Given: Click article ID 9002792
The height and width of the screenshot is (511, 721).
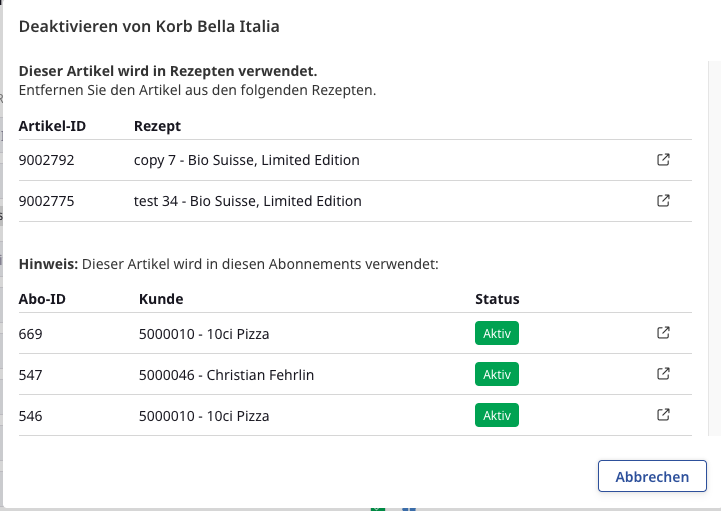Looking at the screenshot, I should tap(46, 160).
